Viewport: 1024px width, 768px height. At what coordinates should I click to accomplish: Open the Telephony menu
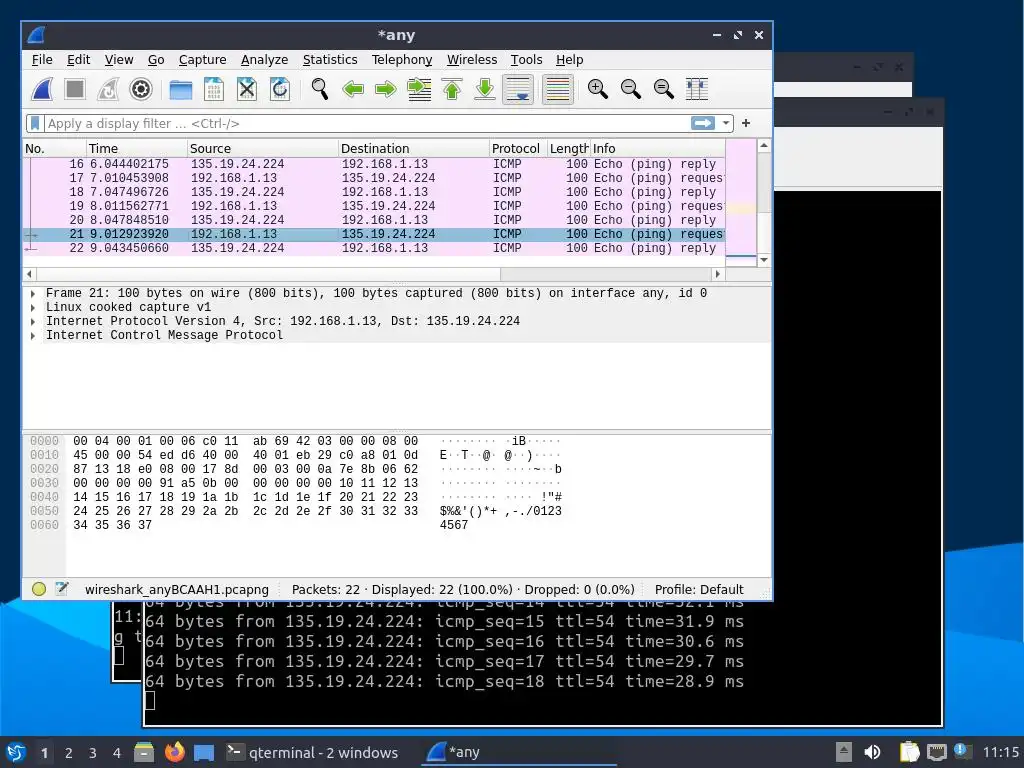click(402, 59)
